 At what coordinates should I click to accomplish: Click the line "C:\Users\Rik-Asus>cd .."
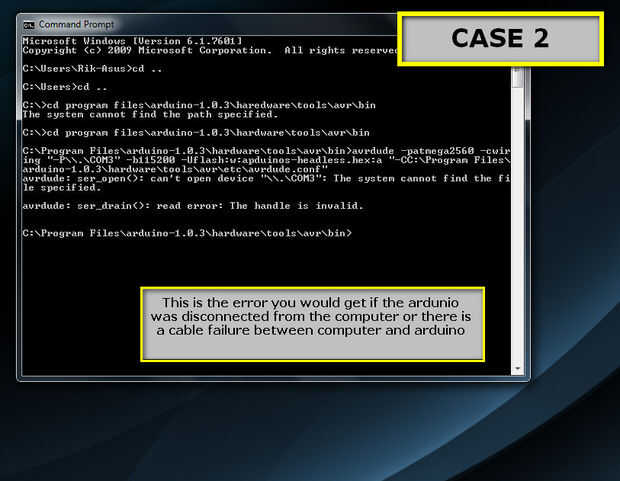pos(92,69)
